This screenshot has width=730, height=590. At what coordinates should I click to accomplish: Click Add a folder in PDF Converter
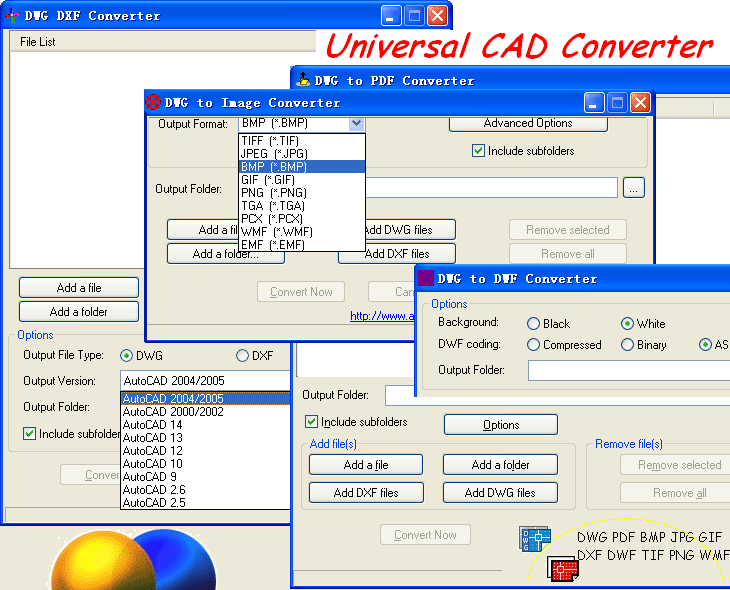(x=500, y=465)
